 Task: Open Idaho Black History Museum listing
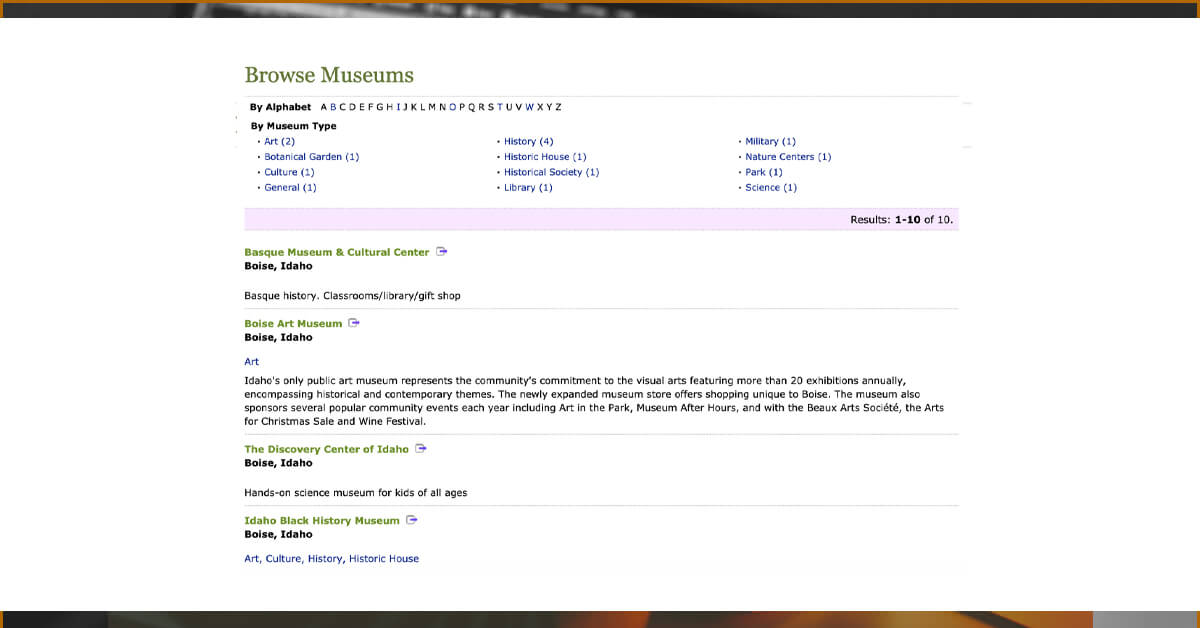322,520
